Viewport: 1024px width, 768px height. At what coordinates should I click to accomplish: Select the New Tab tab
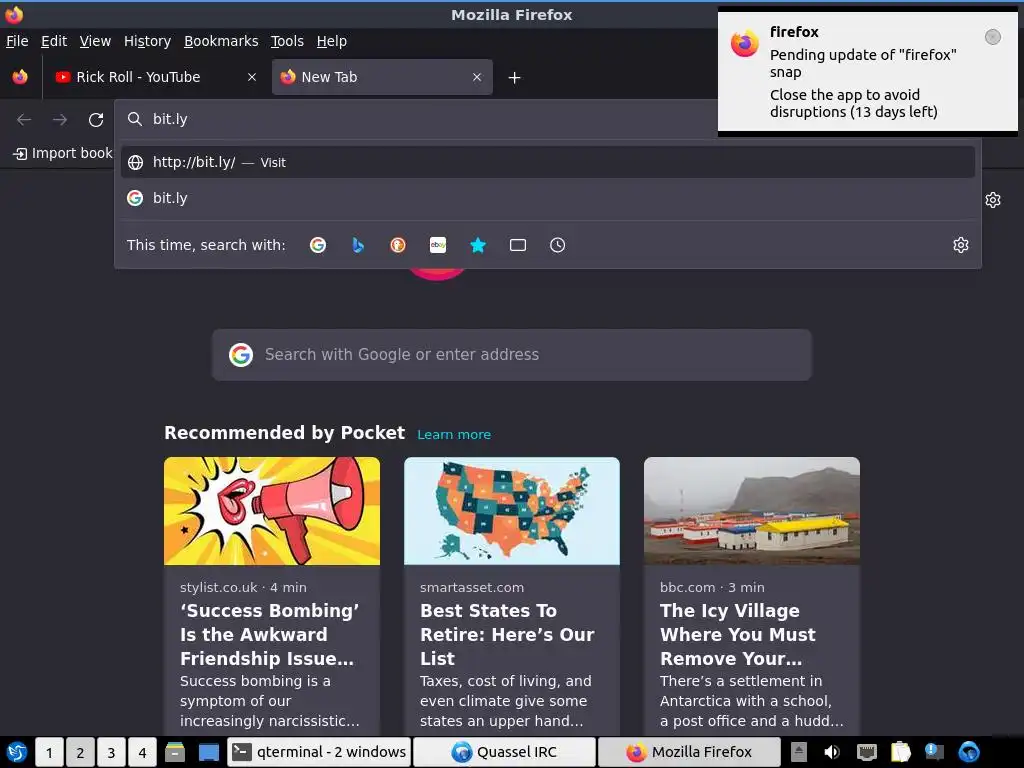382,77
